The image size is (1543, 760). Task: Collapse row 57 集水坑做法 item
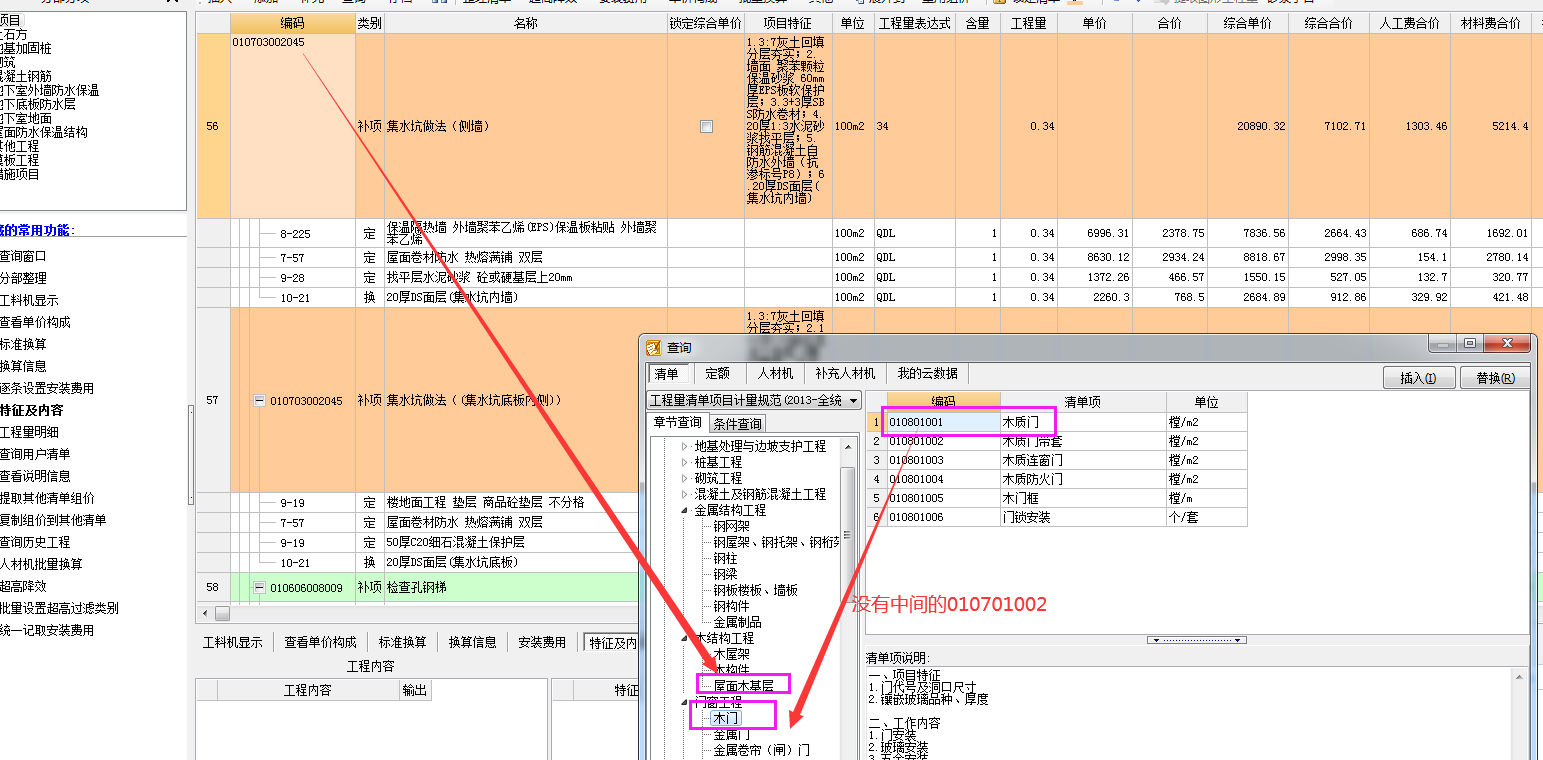[259, 401]
